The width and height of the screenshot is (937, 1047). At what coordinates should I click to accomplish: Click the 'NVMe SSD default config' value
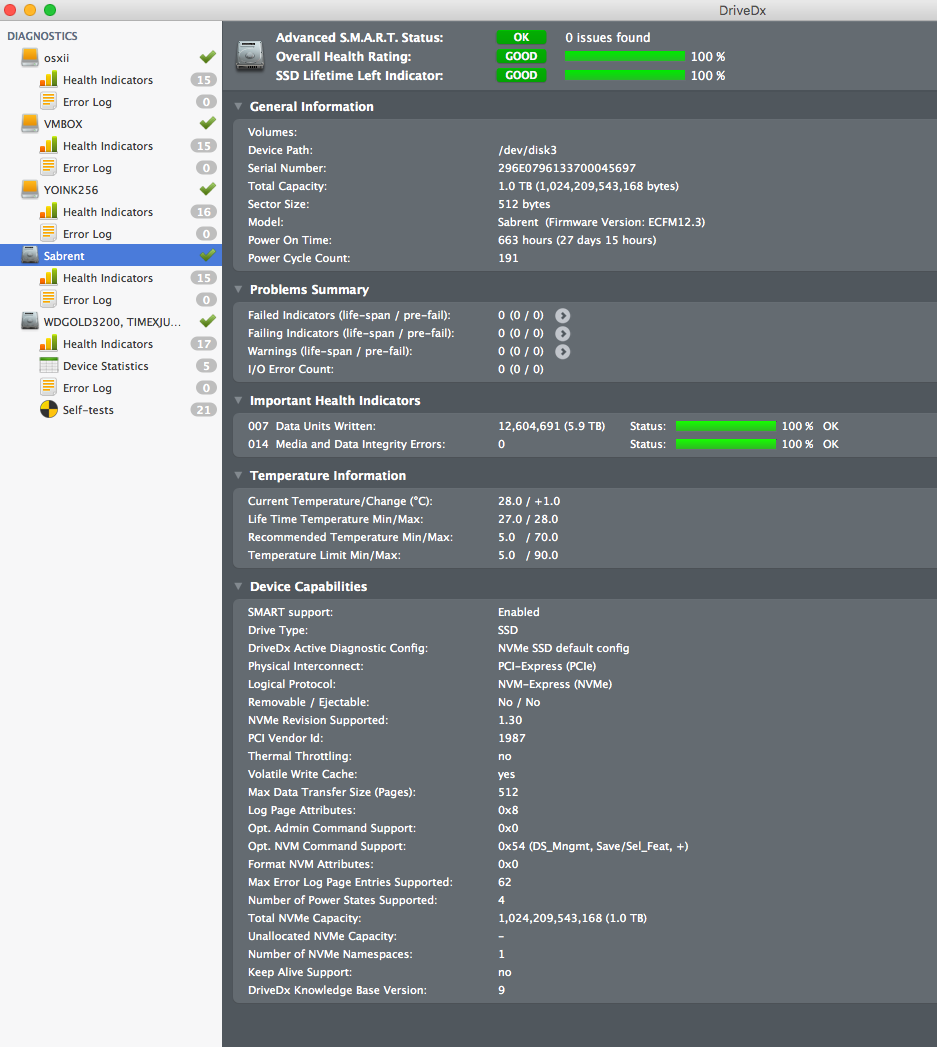[564, 648]
